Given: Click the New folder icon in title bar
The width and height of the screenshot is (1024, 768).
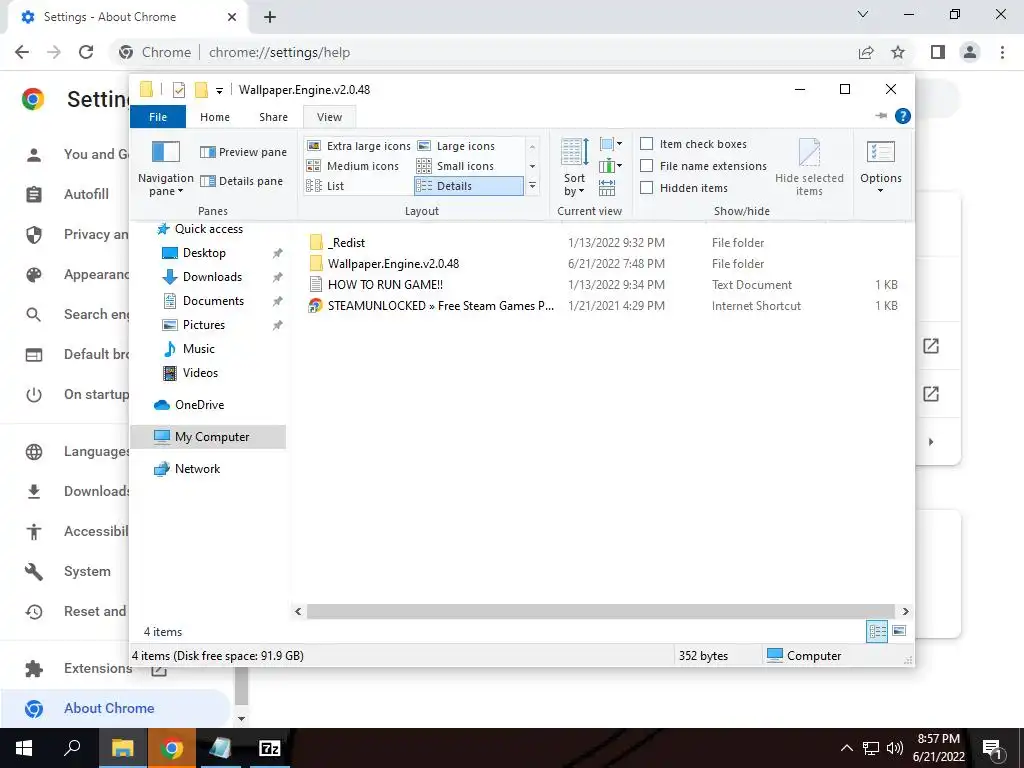Looking at the screenshot, I should [201, 89].
